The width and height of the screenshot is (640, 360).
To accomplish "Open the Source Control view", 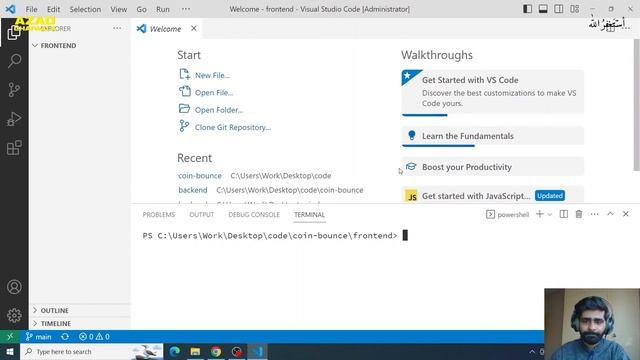I will [14, 90].
